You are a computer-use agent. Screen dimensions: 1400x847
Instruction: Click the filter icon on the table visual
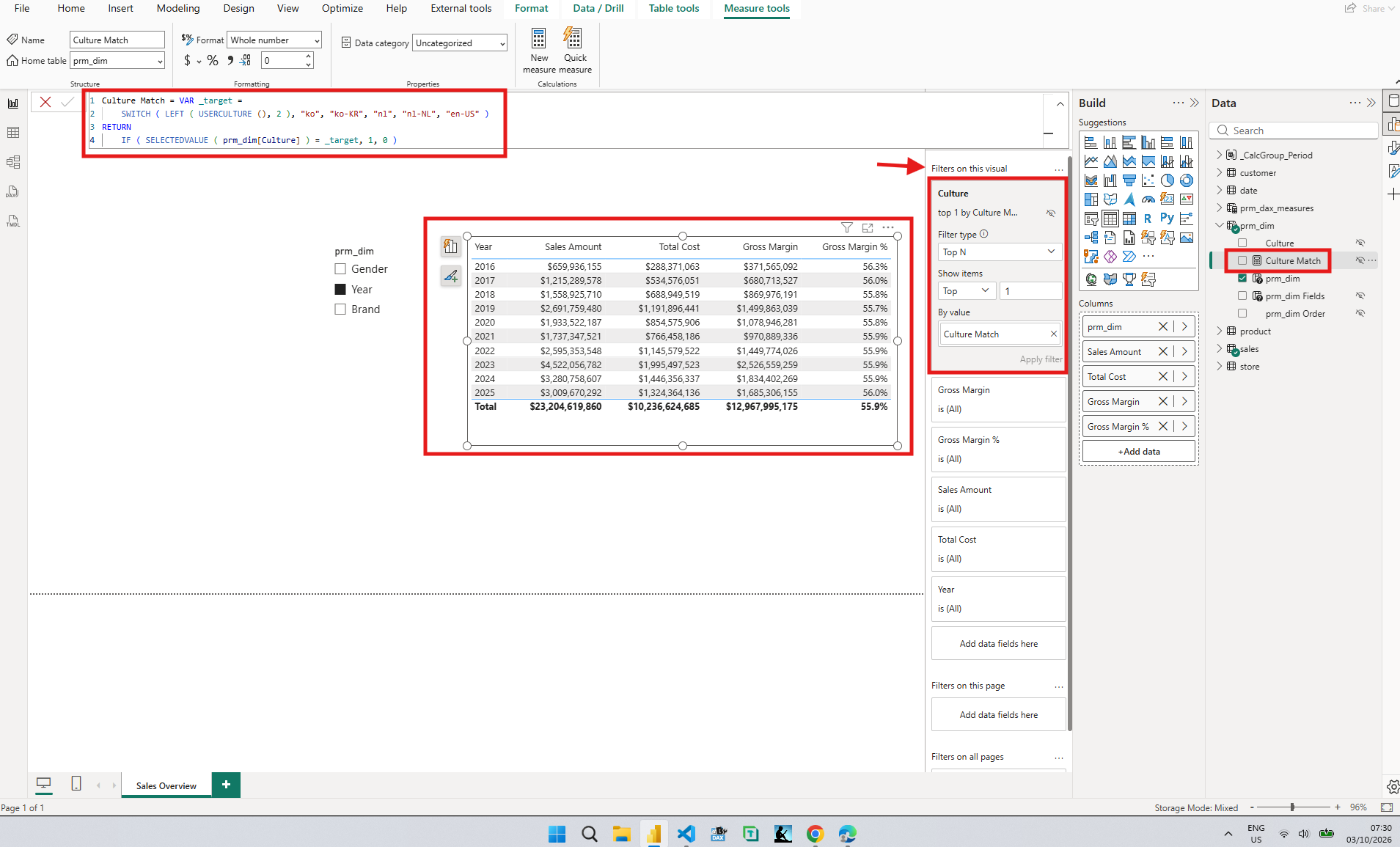(x=847, y=227)
